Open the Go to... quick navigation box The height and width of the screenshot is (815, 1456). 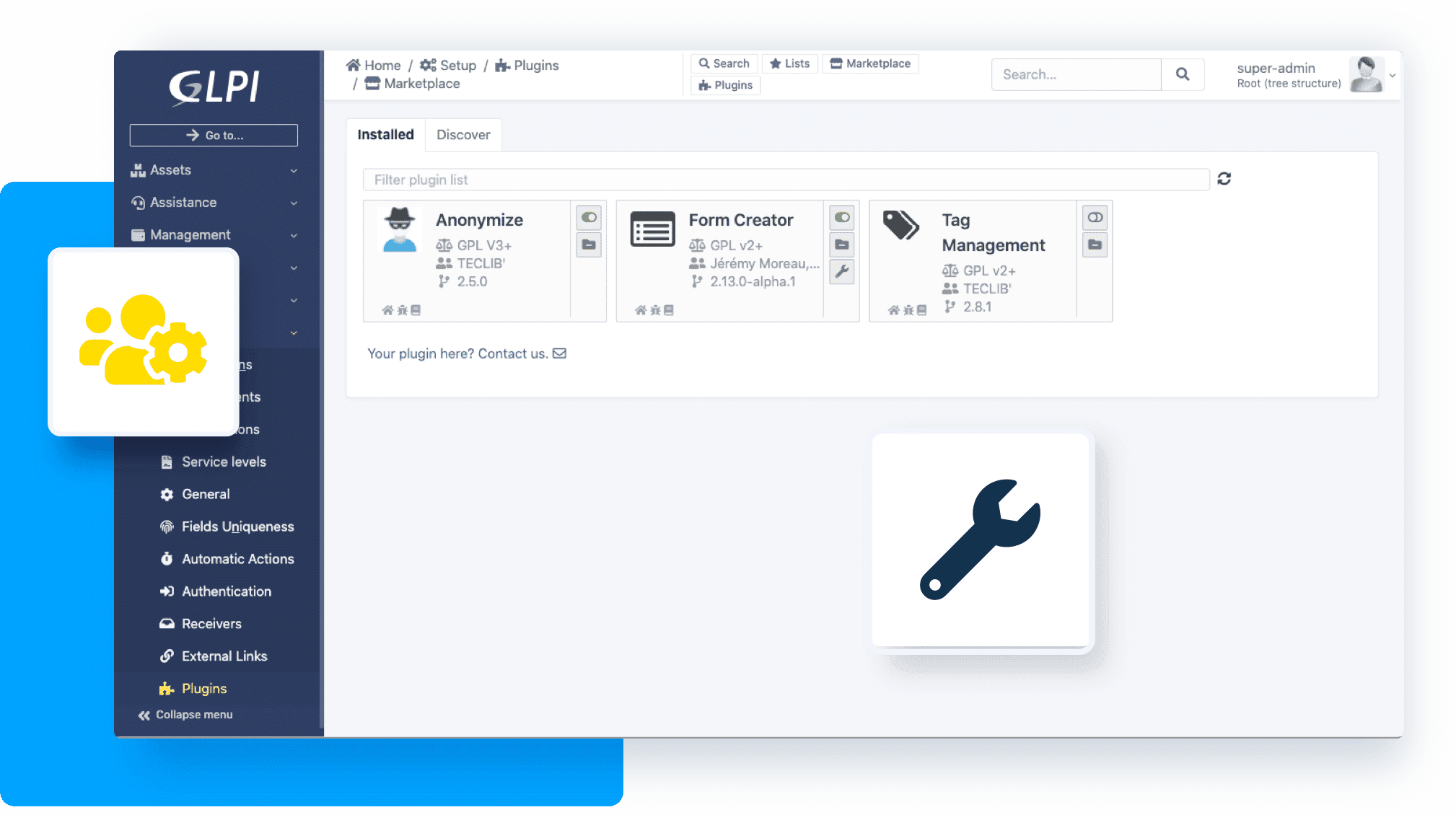point(214,136)
